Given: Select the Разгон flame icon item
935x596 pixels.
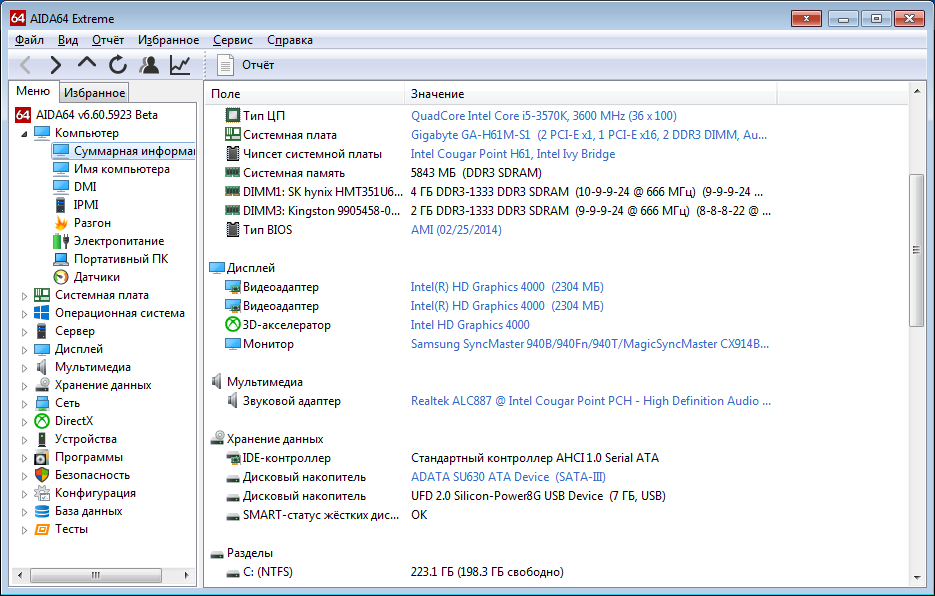Looking at the screenshot, I should pos(91,223).
